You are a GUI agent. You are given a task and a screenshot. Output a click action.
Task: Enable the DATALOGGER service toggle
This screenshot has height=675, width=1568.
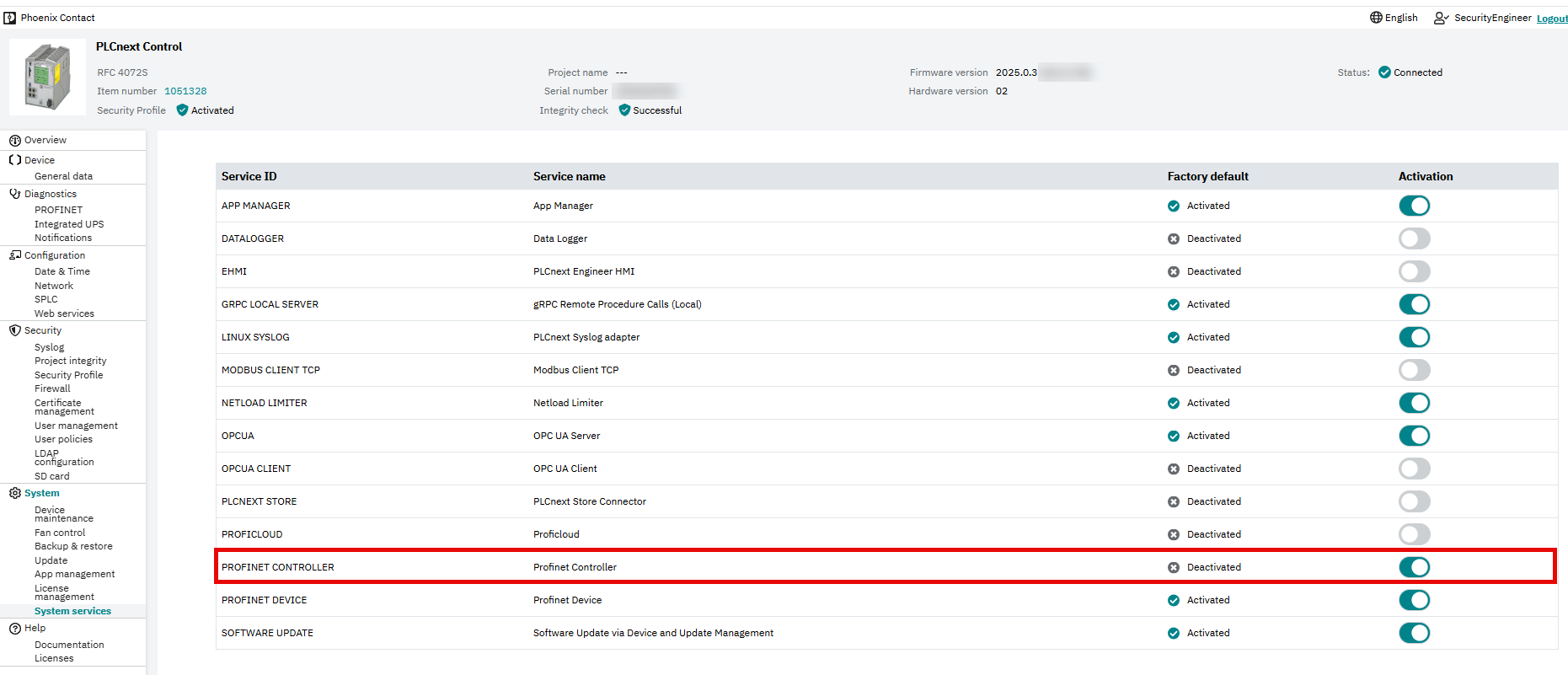click(1415, 238)
